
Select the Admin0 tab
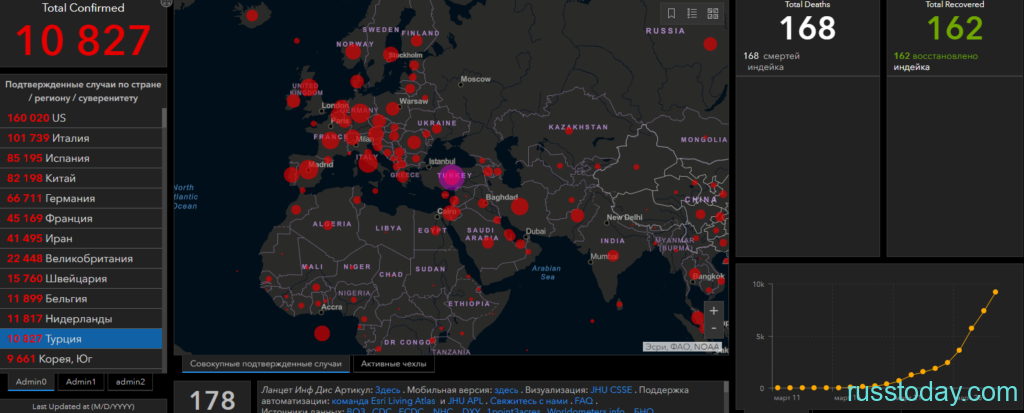point(31,382)
